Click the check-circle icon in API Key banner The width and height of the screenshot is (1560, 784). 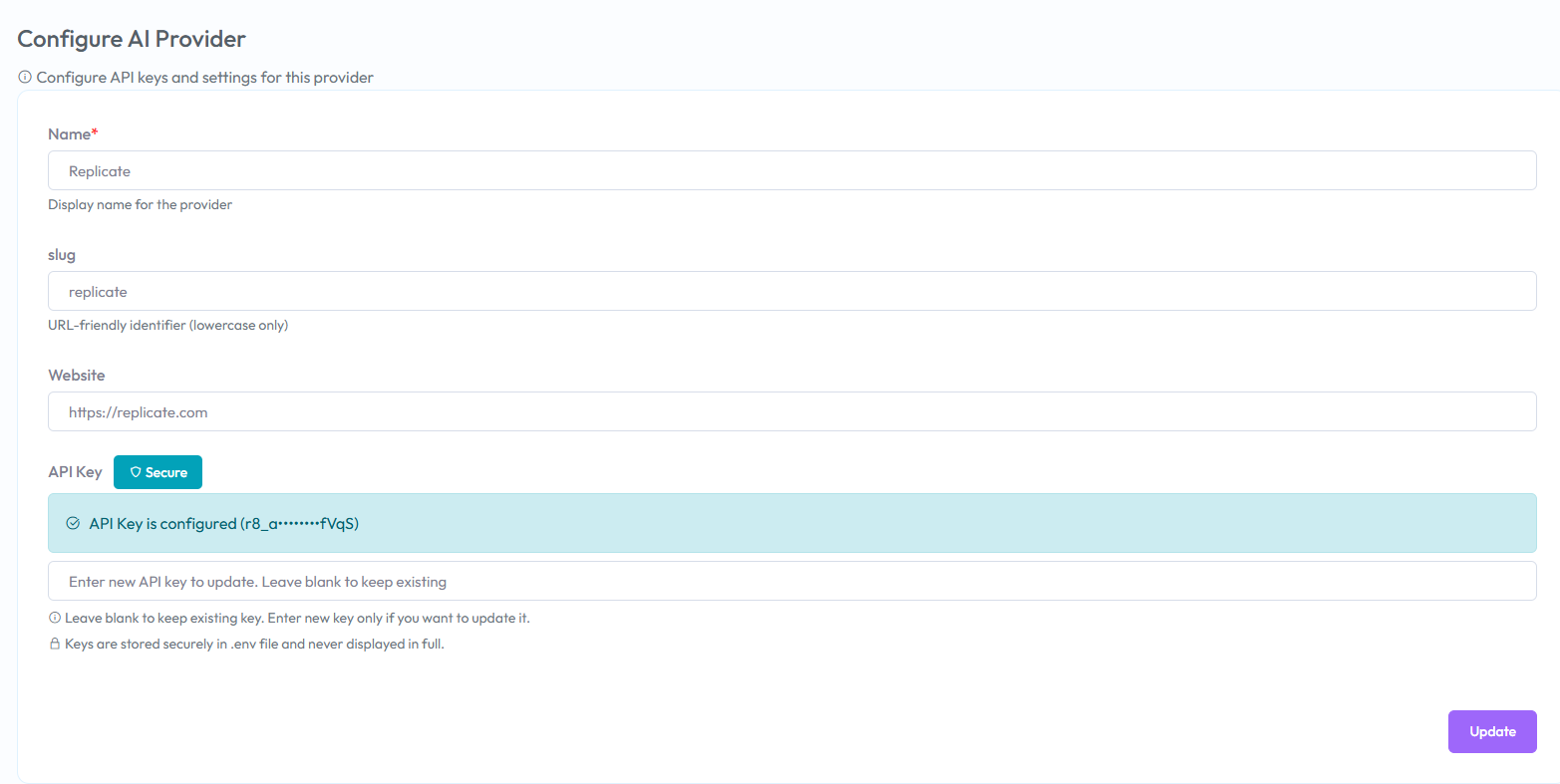[73, 523]
